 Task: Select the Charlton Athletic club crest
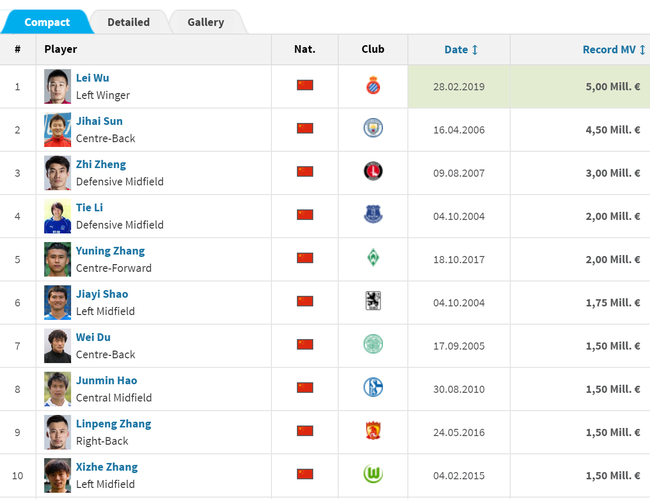(x=373, y=171)
